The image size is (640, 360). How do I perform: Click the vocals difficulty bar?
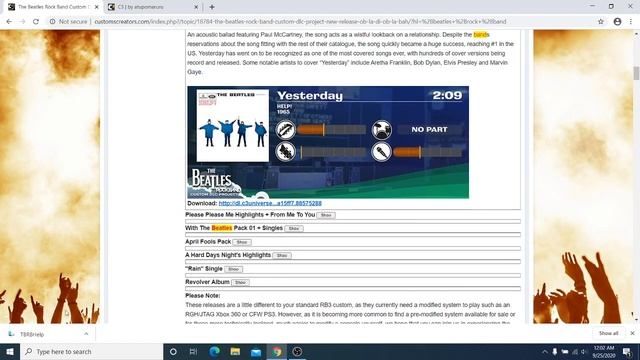tap(428, 152)
